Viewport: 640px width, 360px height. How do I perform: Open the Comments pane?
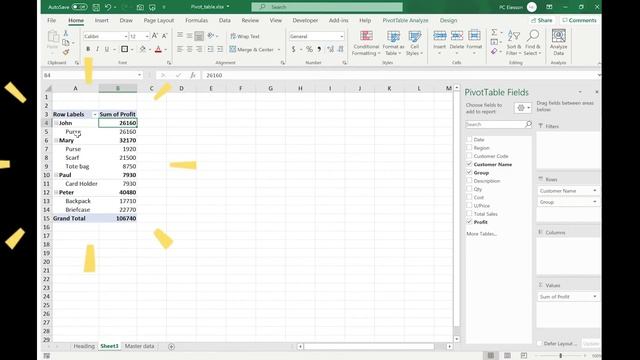pyautogui.click(x=579, y=20)
